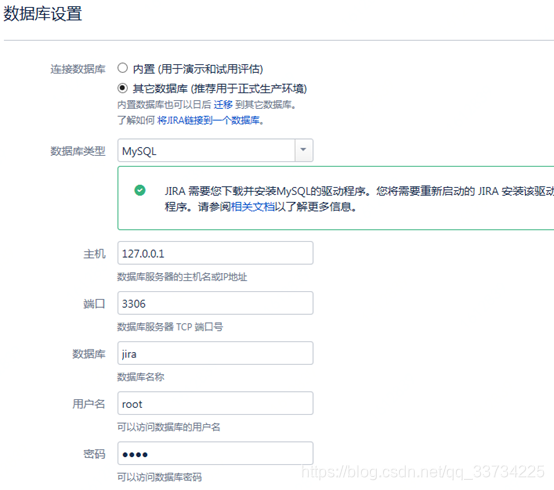
Task: Click the 主机 field containing 127.0.0.1
Action: pyautogui.click(x=215, y=253)
